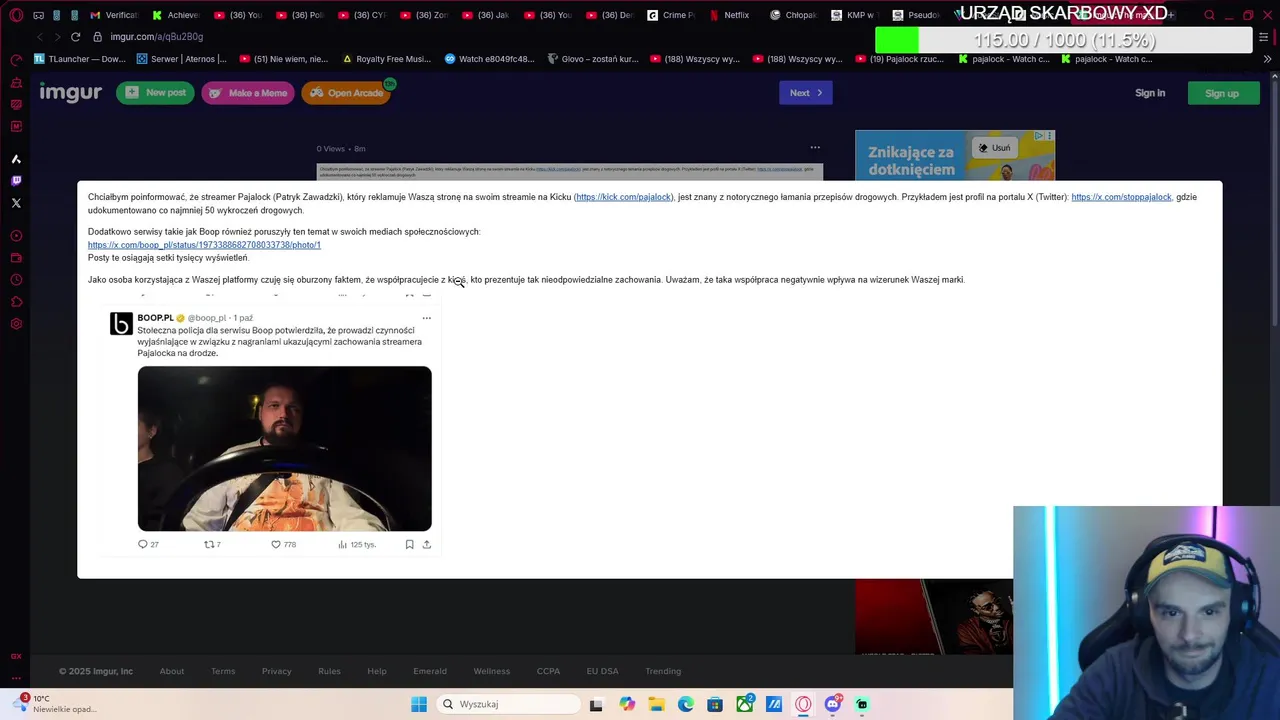Open kick.com/pajalock link in text
1280x720 pixels.
click(624, 197)
